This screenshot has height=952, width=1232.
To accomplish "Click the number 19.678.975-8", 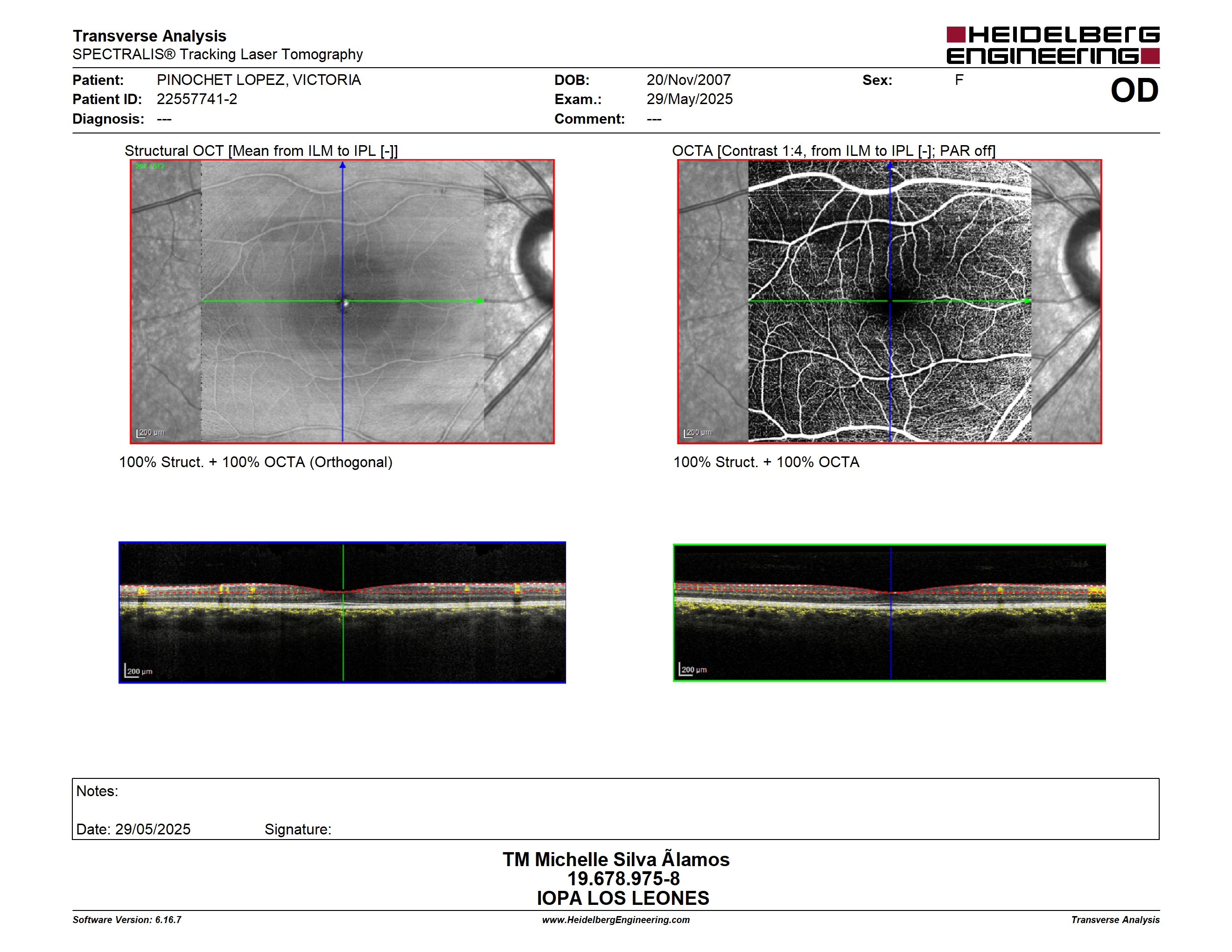I will pyautogui.click(x=623, y=879).
